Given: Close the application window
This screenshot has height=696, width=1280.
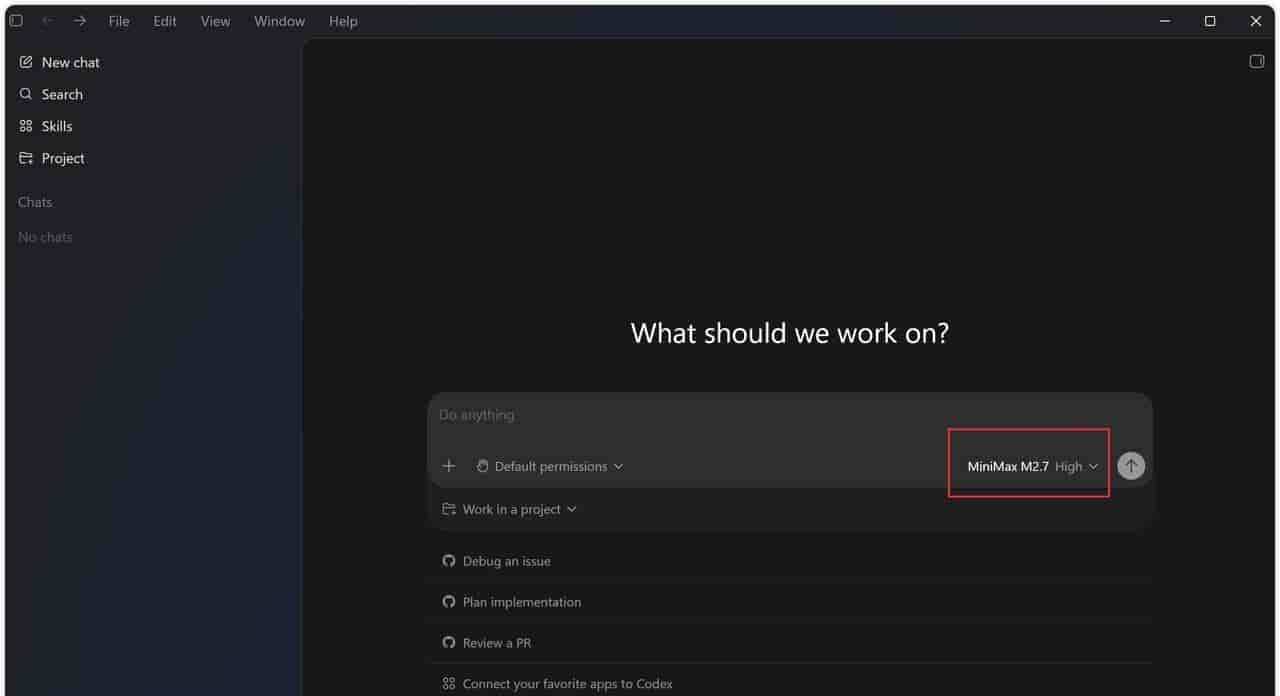Looking at the screenshot, I should 1256,21.
